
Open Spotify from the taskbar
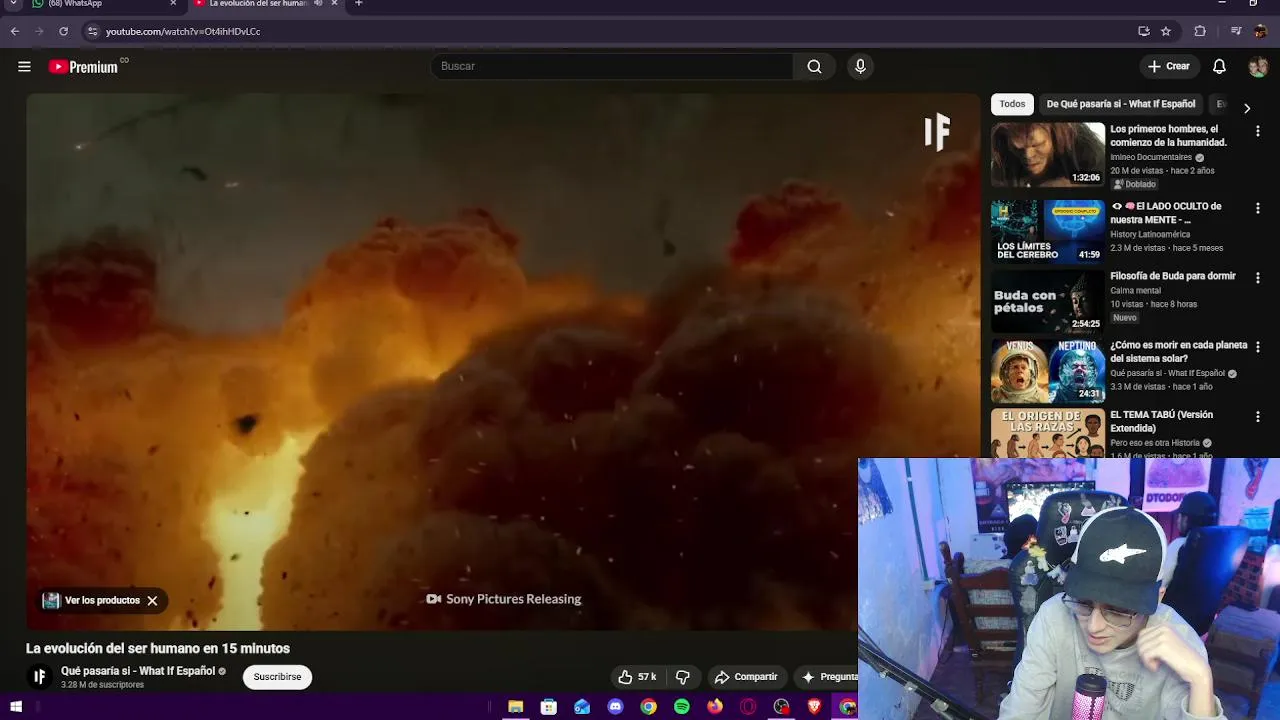(682, 707)
